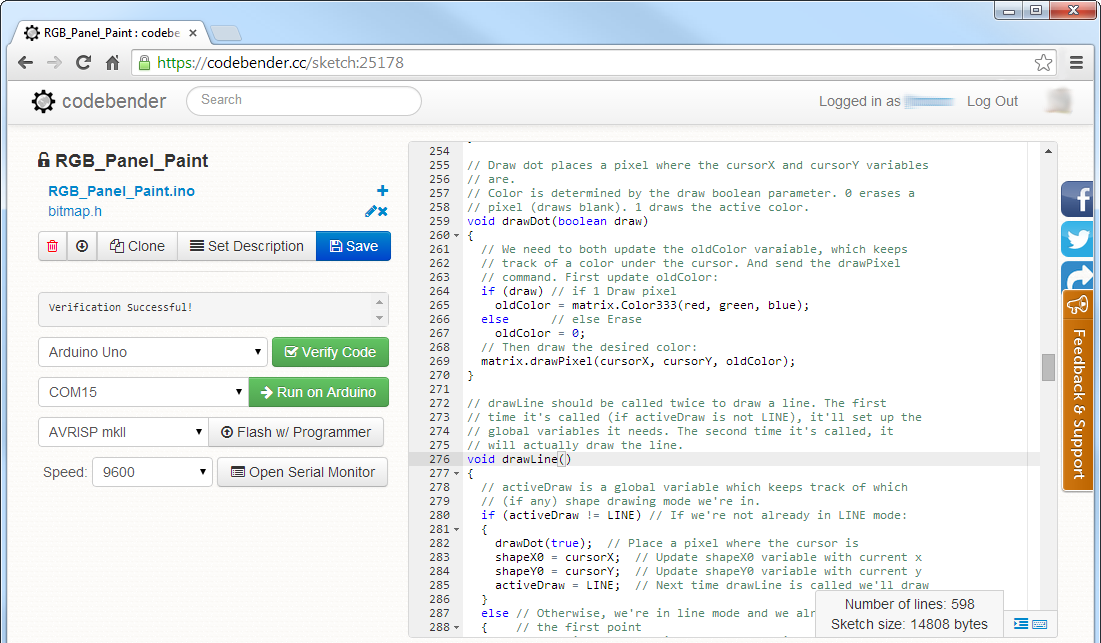Remove bitmap.h using the blue x icon
The image size is (1101, 643).
(383, 212)
